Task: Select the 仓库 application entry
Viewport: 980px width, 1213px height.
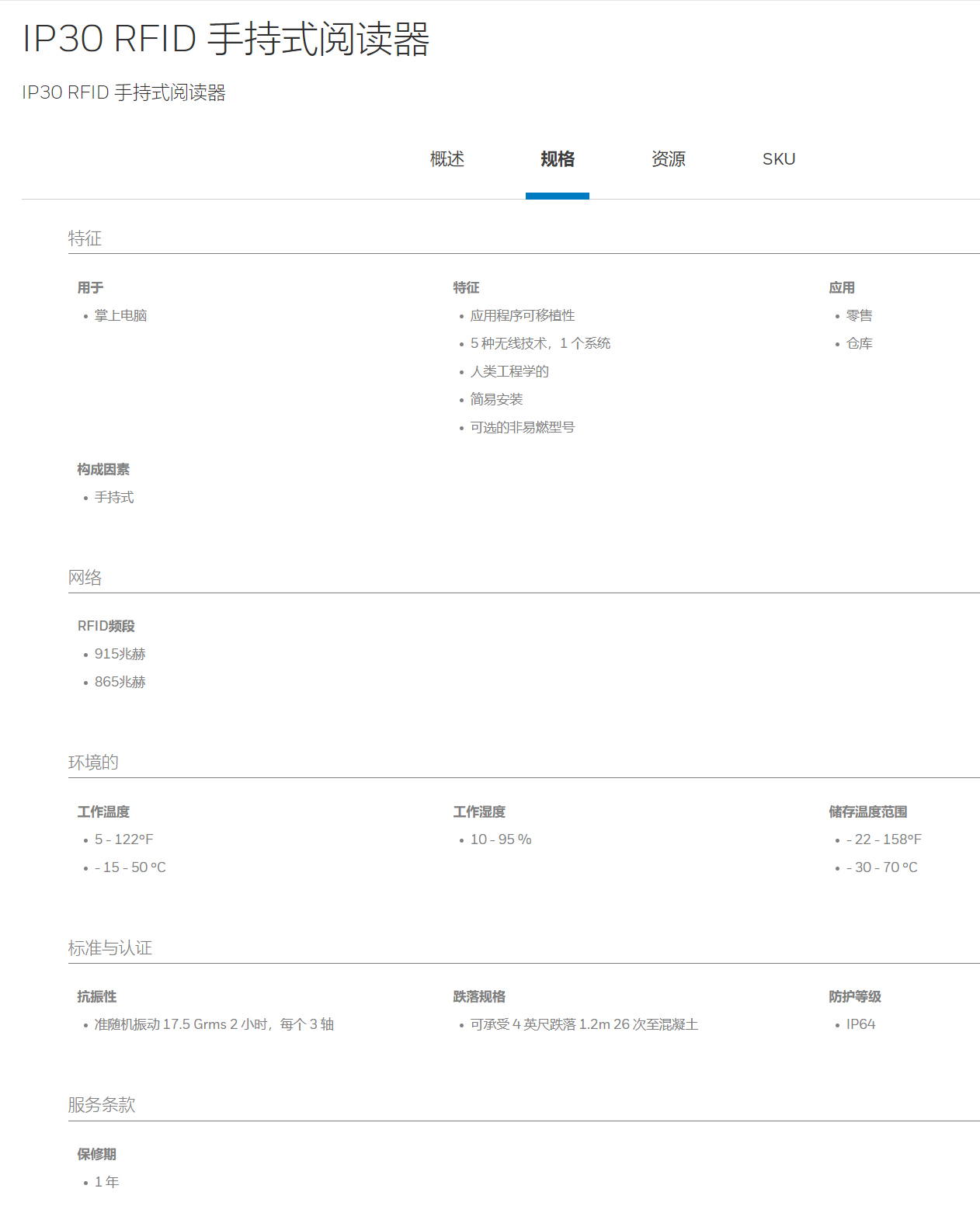Action: click(859, 343)
